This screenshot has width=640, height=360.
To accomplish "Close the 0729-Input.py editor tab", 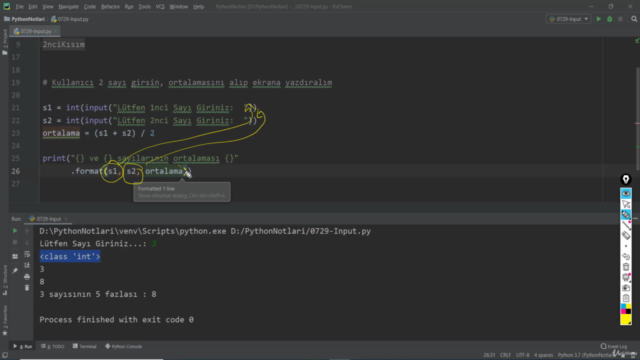I will click(x=56, y=31).
